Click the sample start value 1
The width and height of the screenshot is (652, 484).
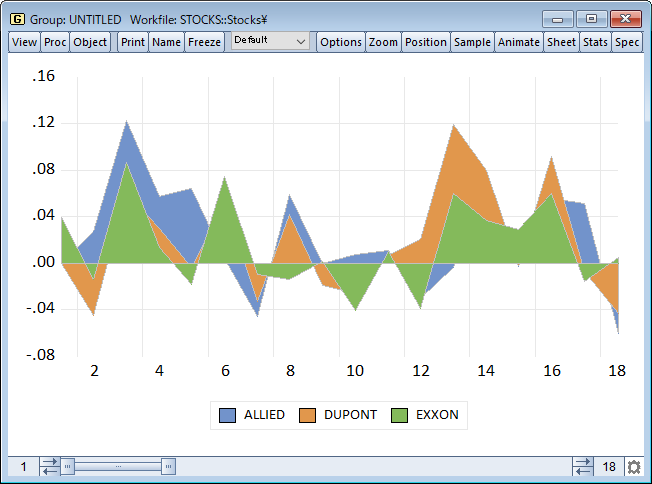(x=24, y=467)
